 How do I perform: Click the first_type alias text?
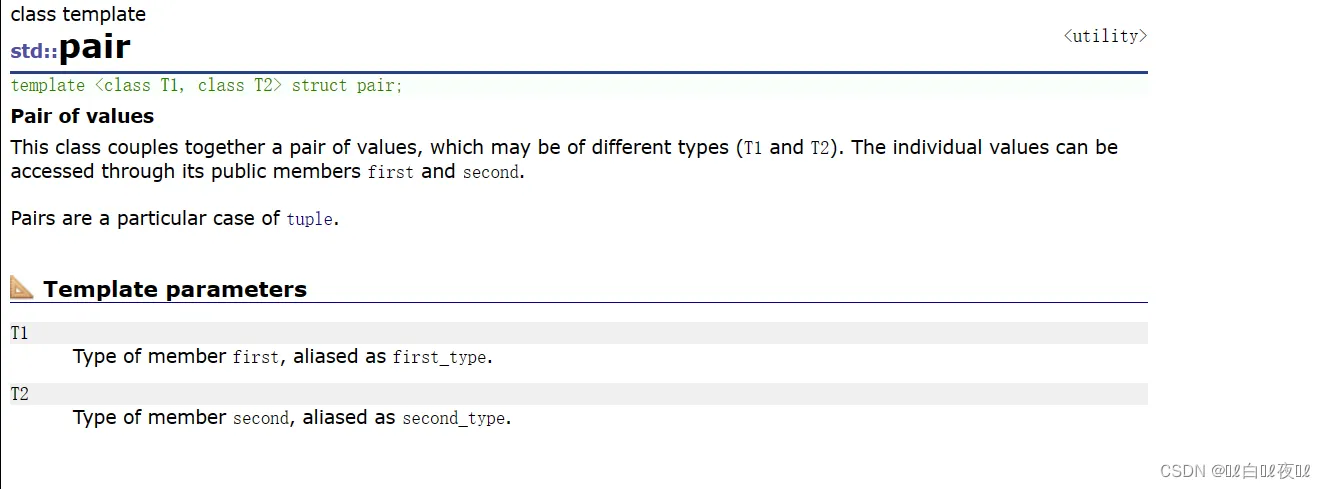(440, 357)
